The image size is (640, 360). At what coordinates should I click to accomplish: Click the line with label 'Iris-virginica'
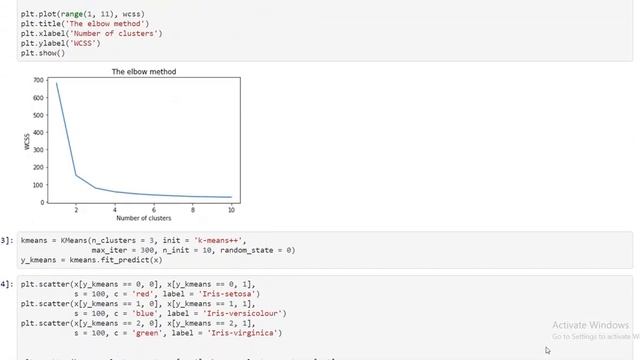[178, 333]
